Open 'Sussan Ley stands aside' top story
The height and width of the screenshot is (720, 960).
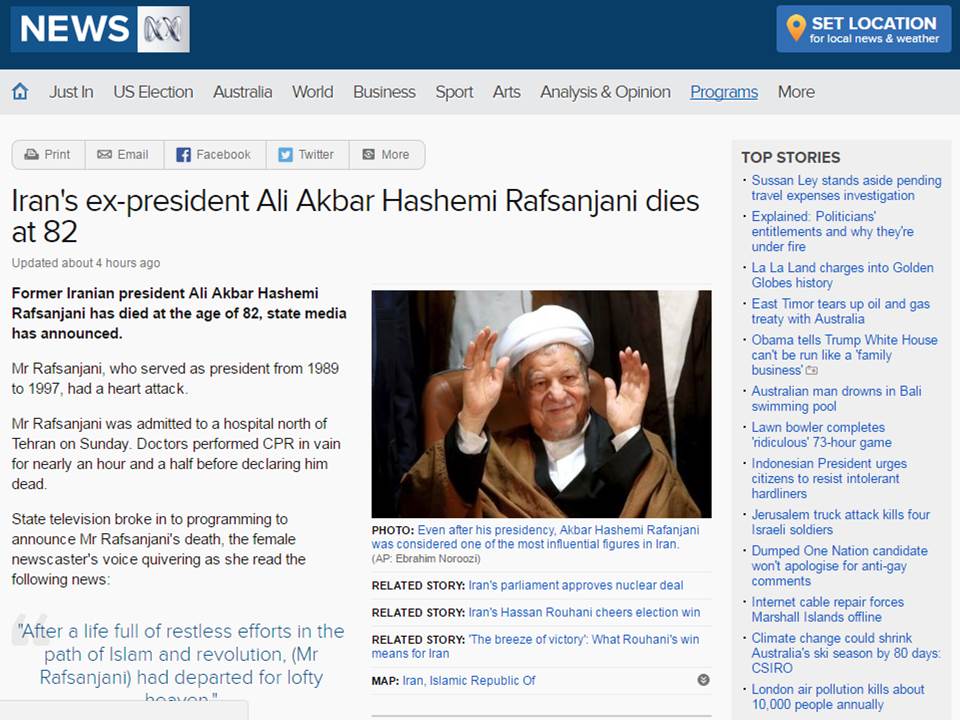pos(846,188)
